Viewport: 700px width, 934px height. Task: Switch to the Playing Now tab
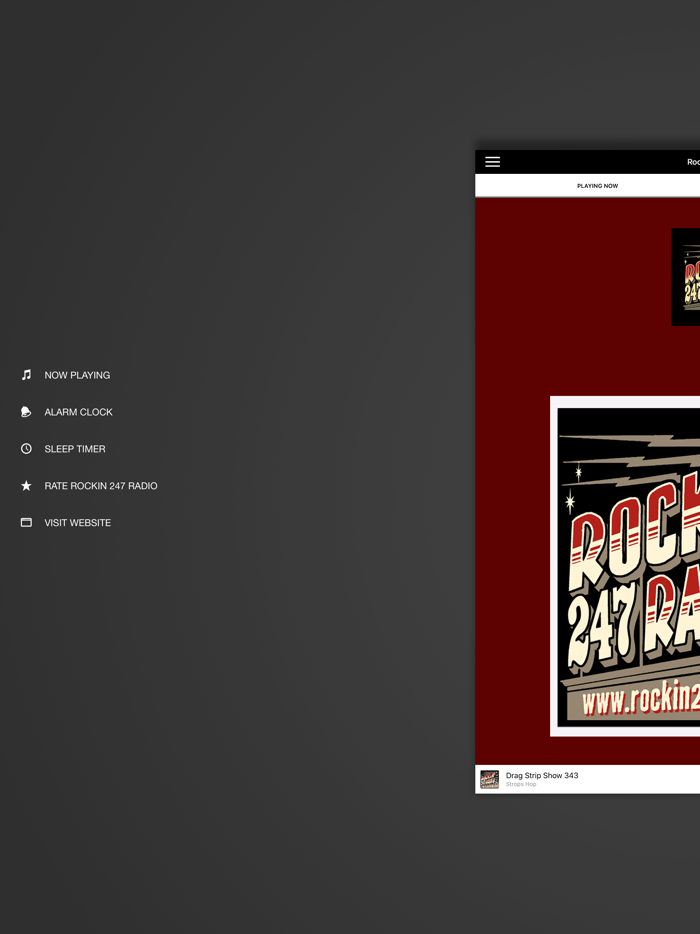tap(598, 186)
